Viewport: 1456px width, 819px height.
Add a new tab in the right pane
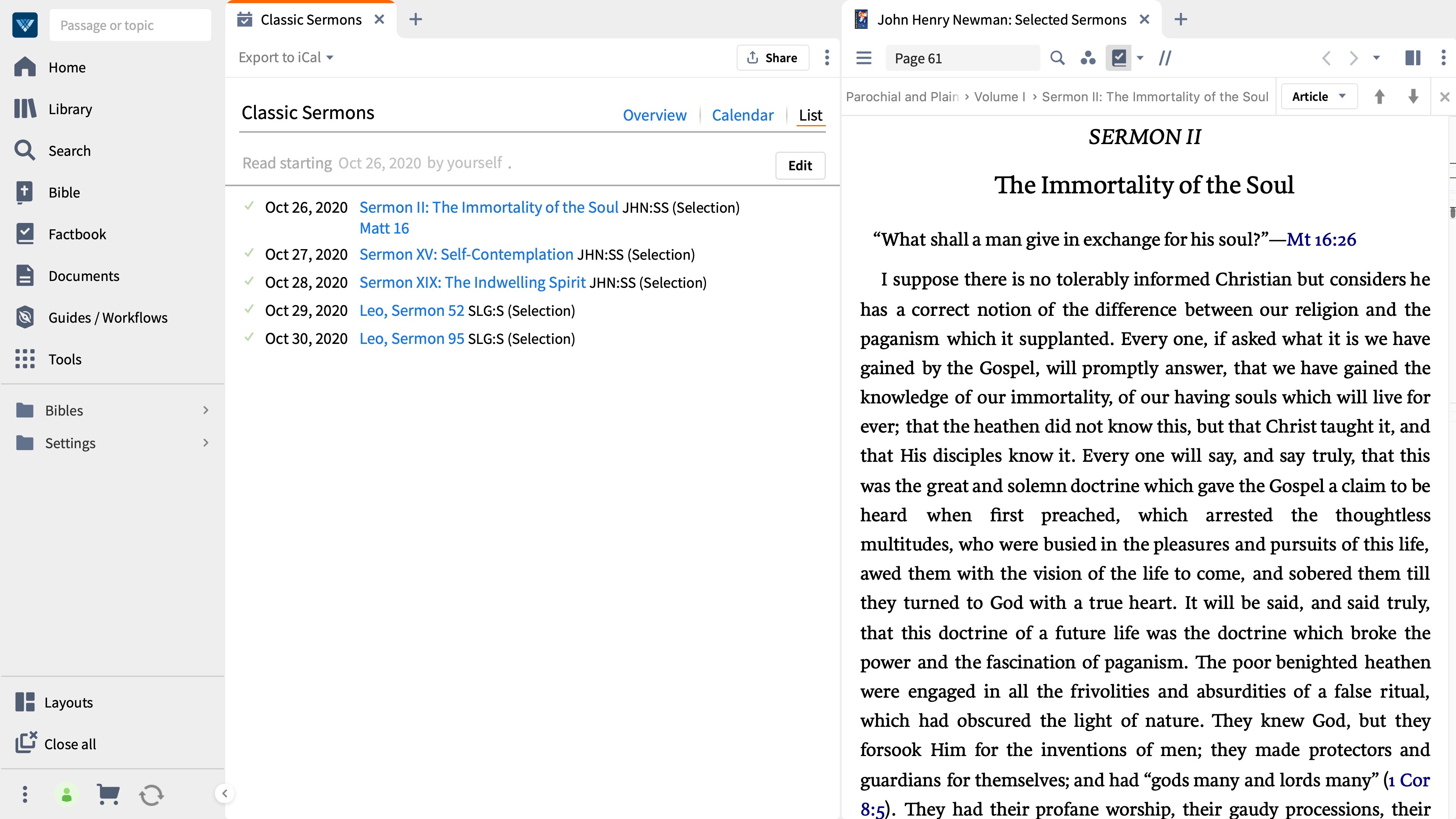point(1180,20)
